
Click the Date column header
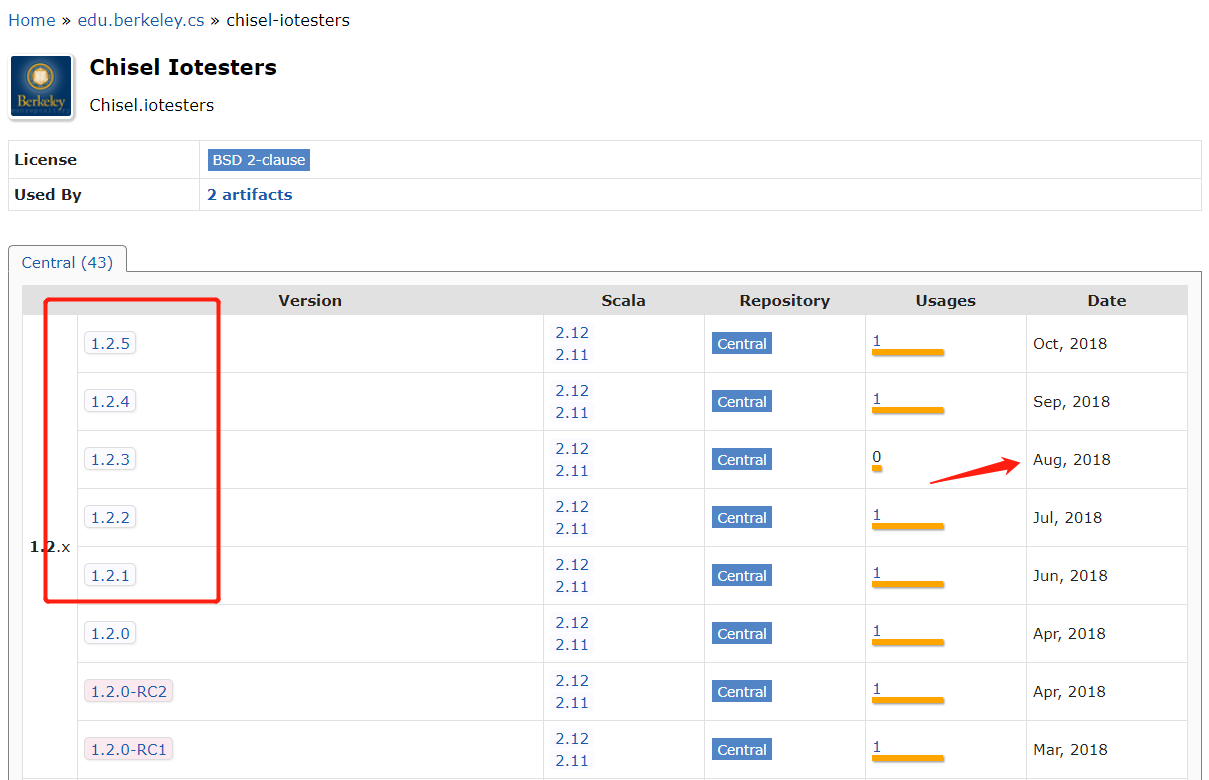click(1107, 301)
